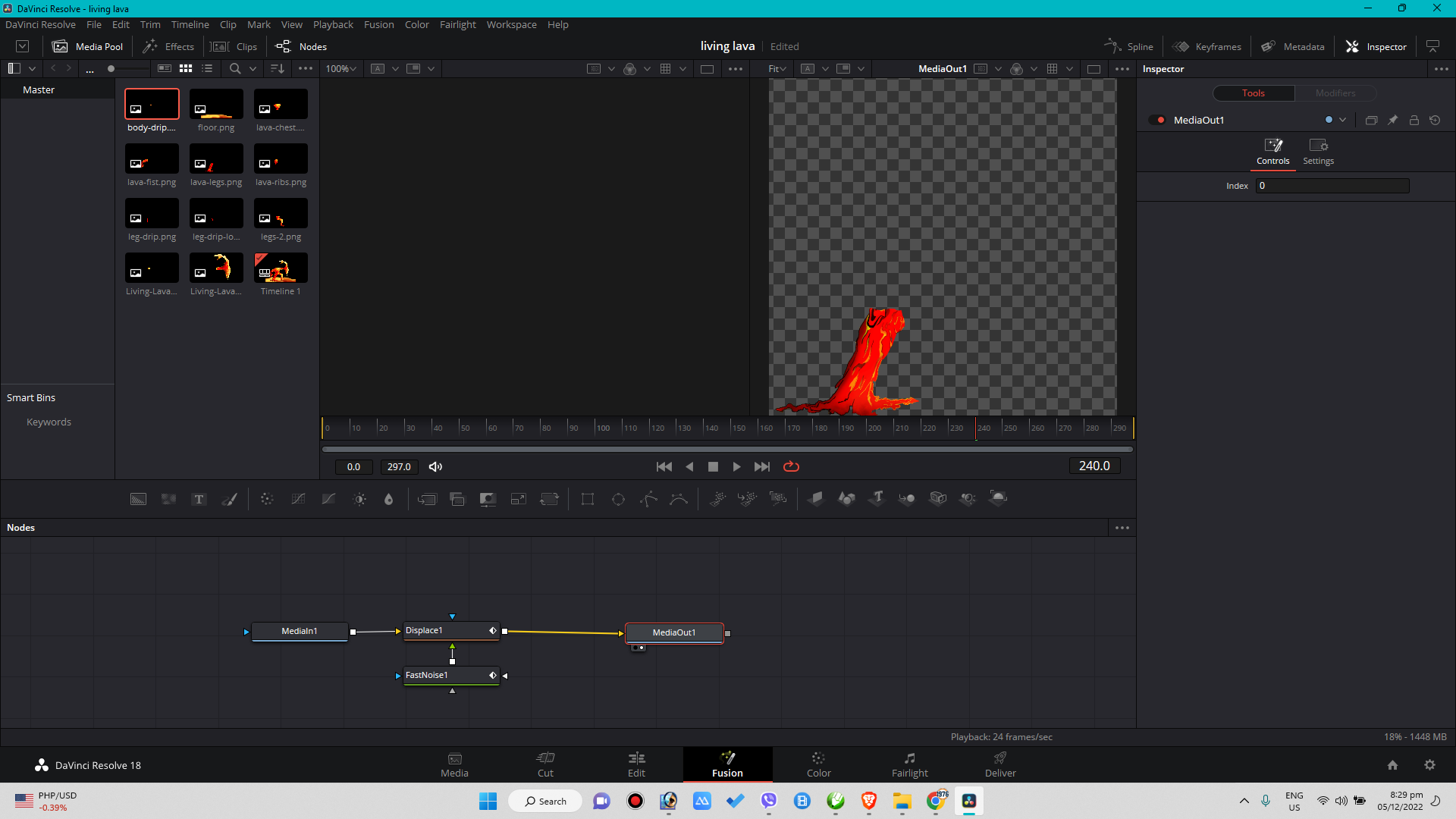The image size is (1456, 819).
Task: Pin the MediaOut1 inspector controls
Action: click(1393, 120)
